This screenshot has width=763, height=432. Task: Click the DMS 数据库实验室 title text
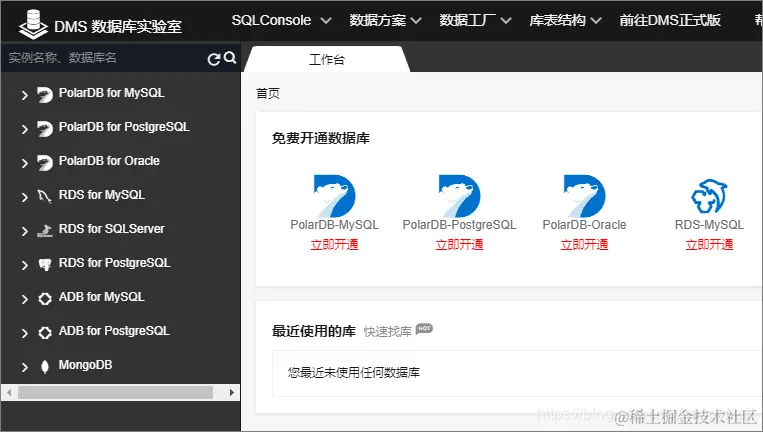tap(118, 26)
